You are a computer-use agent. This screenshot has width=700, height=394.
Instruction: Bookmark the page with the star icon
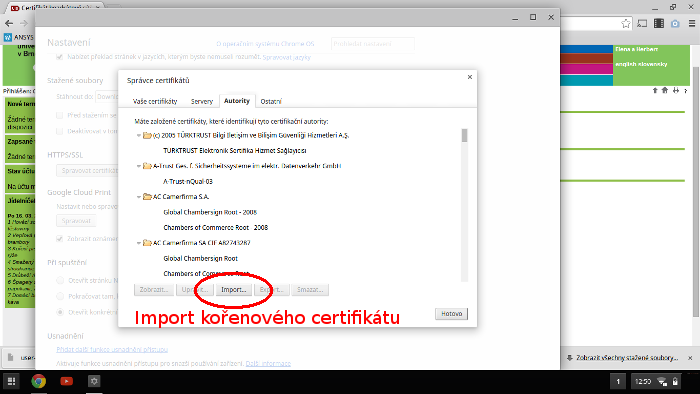(626, 24)
